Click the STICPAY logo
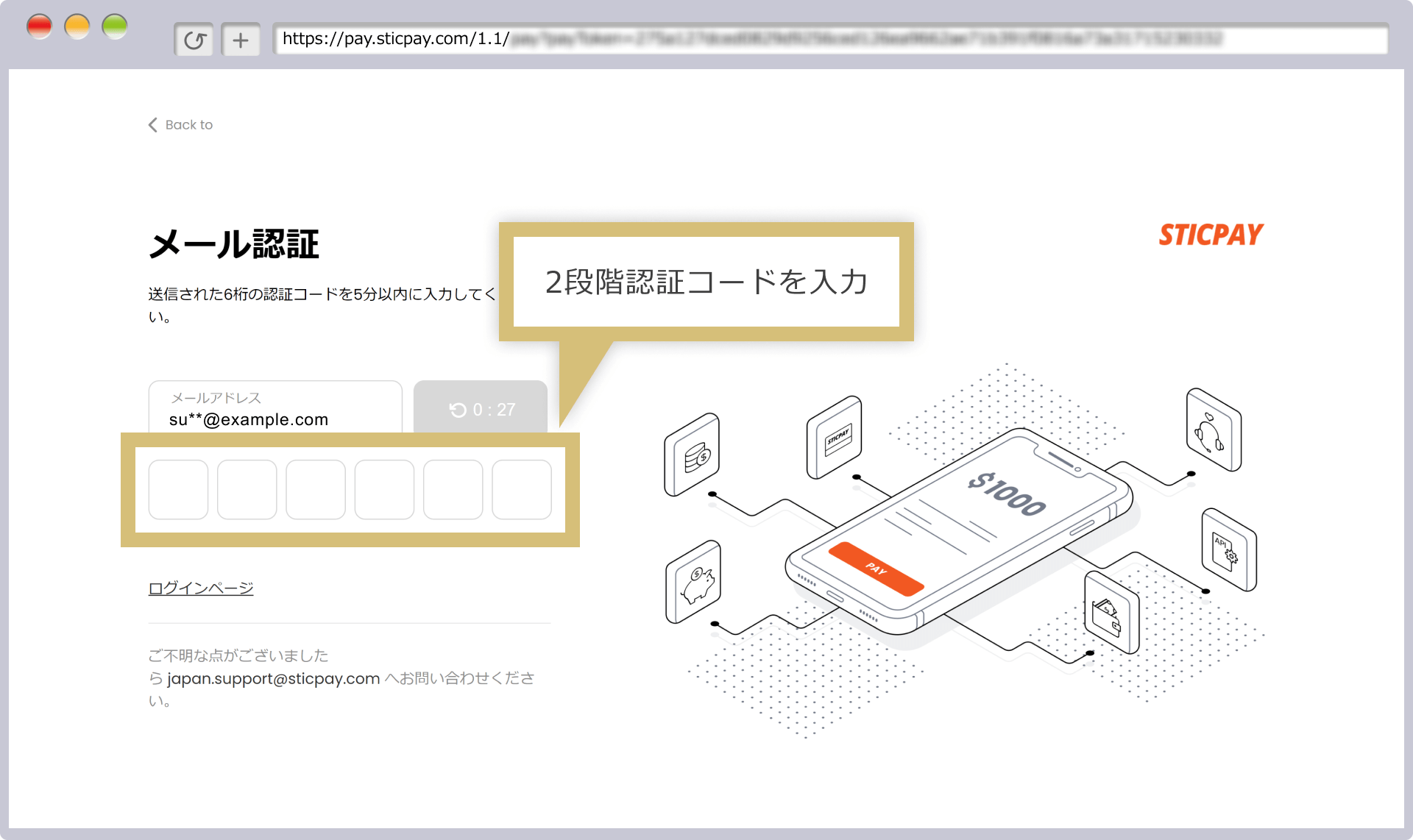Screen dimensions: 1413x840 point(1211,235)
